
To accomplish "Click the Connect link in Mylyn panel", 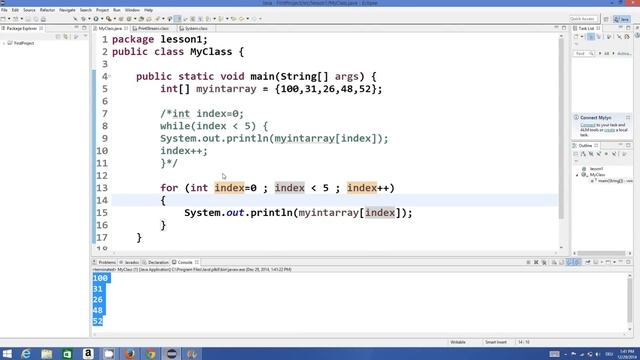I will click(x=588, y=125).
